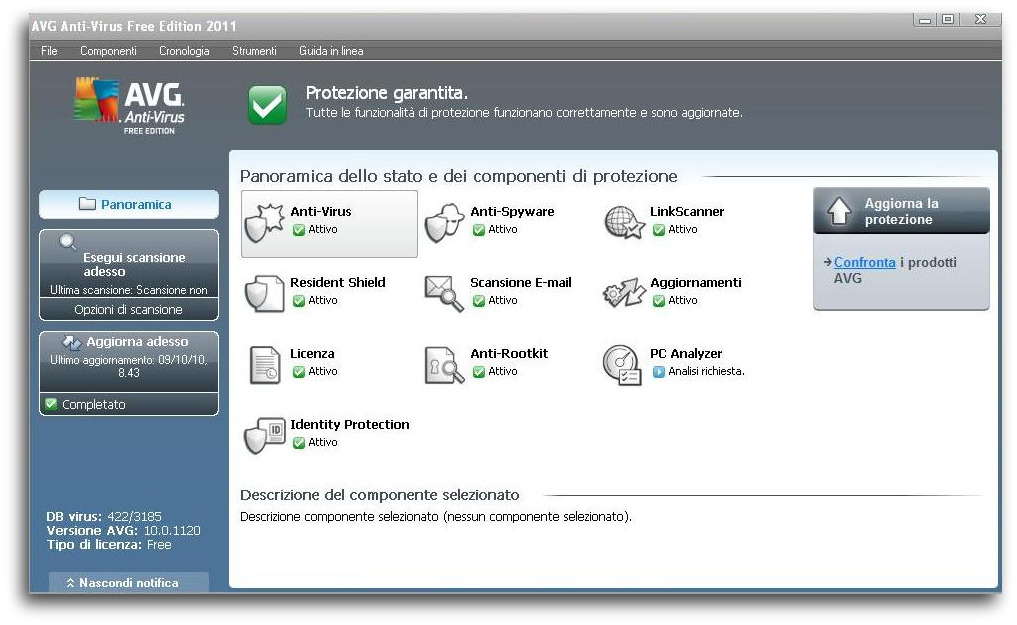Open the PC Analyzer gauge icon
Image resolution: width=1017 pixels, height=625 pixels.
623,365
